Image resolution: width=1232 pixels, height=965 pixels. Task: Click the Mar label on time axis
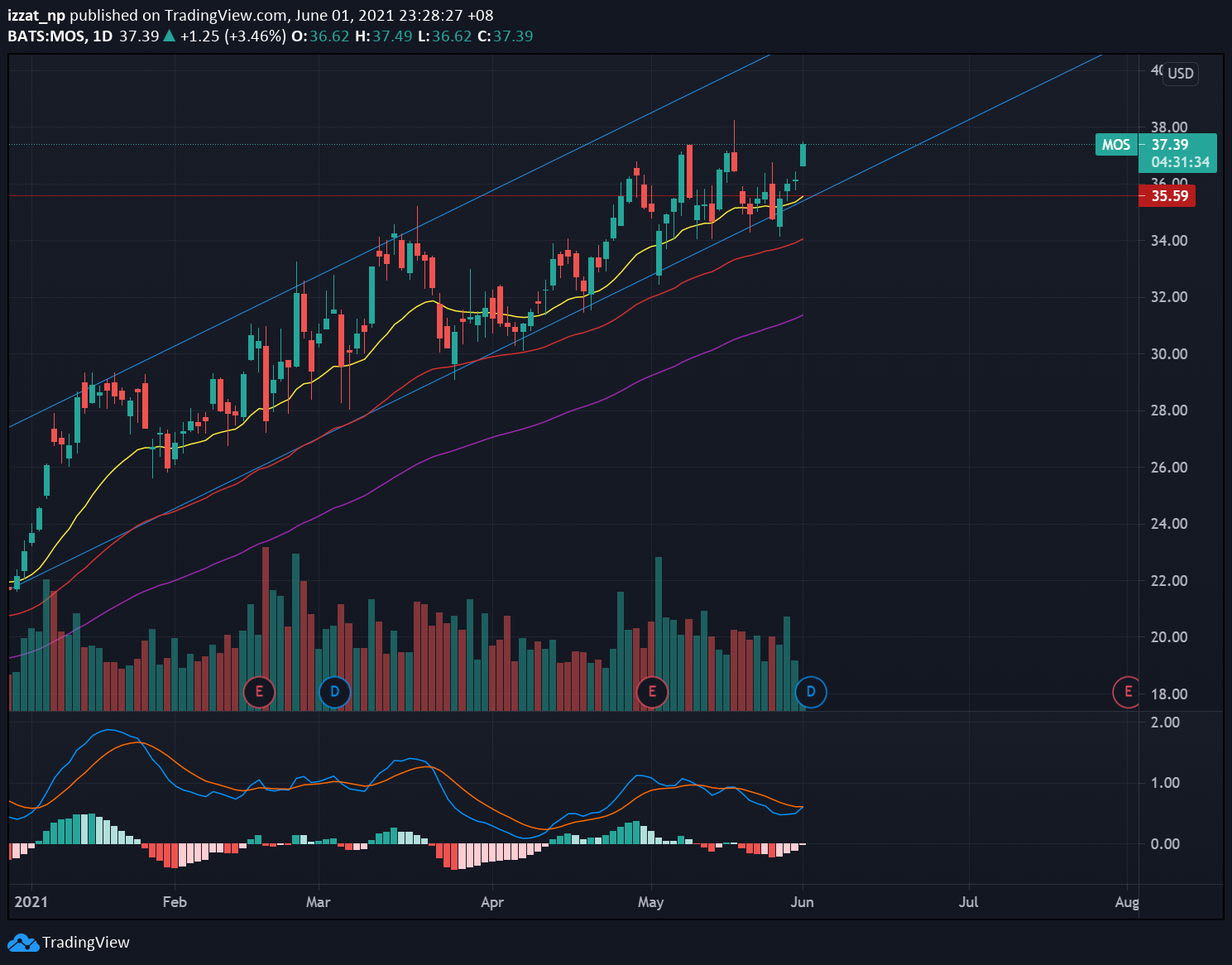(318, 902)
